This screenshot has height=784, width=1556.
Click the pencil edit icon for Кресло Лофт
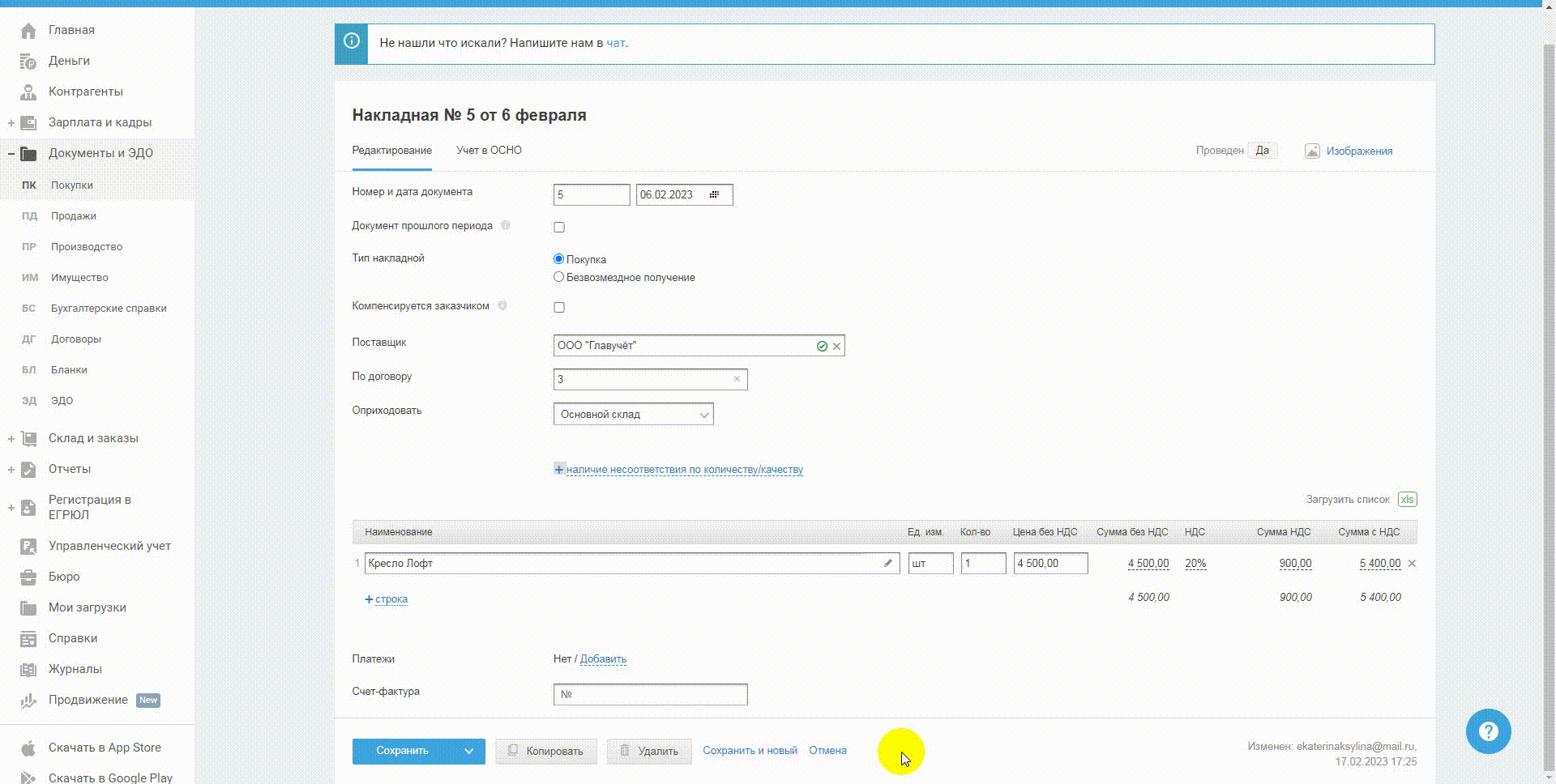pyautogui.click(x=888, y=563)
